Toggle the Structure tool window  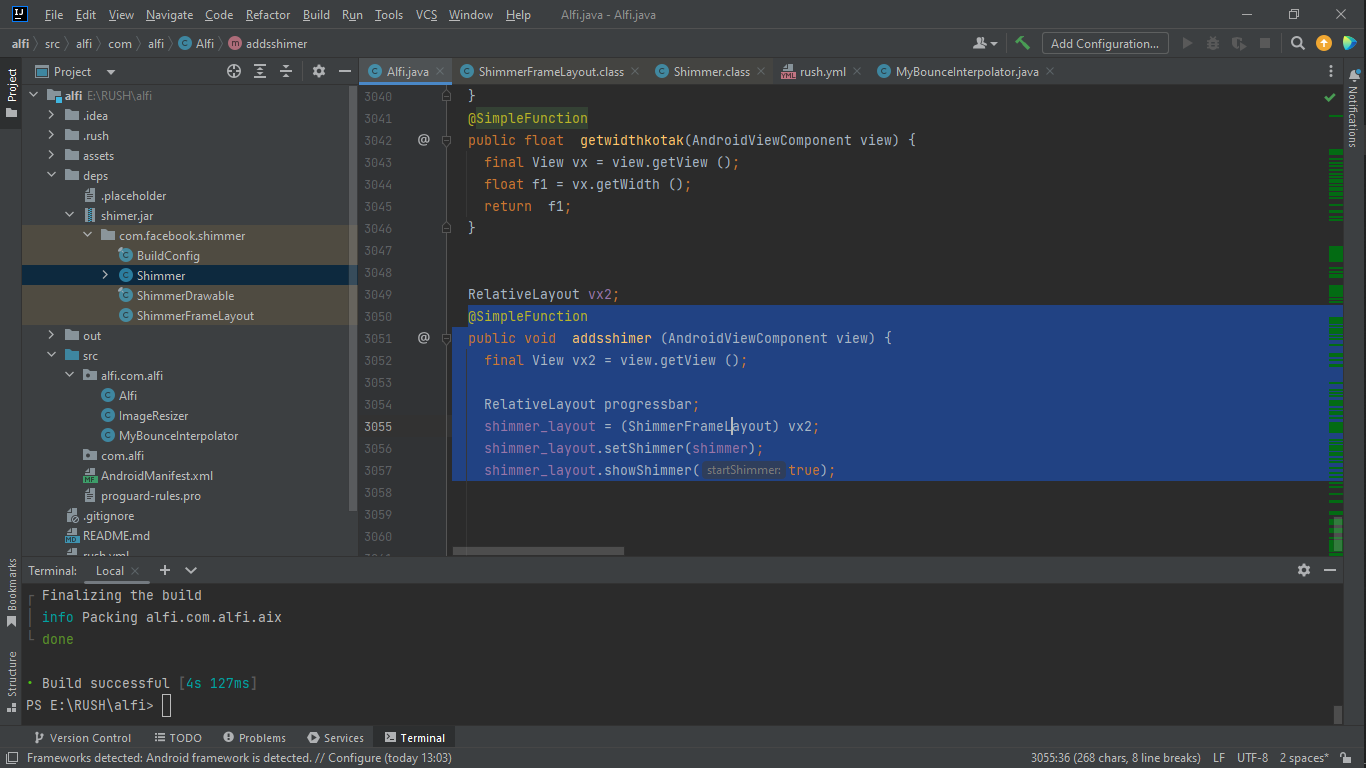12,680
